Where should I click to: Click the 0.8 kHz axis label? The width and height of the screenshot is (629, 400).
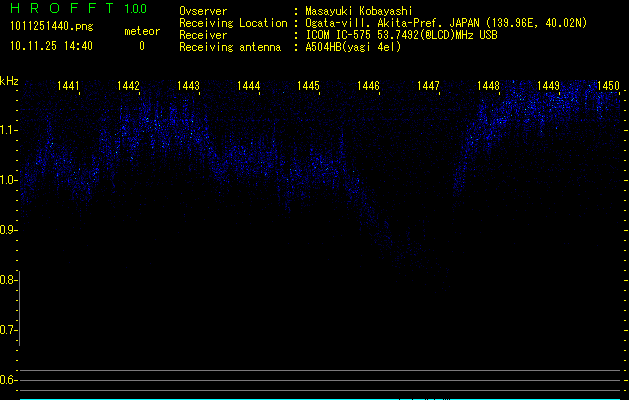[x=8, y=280]
